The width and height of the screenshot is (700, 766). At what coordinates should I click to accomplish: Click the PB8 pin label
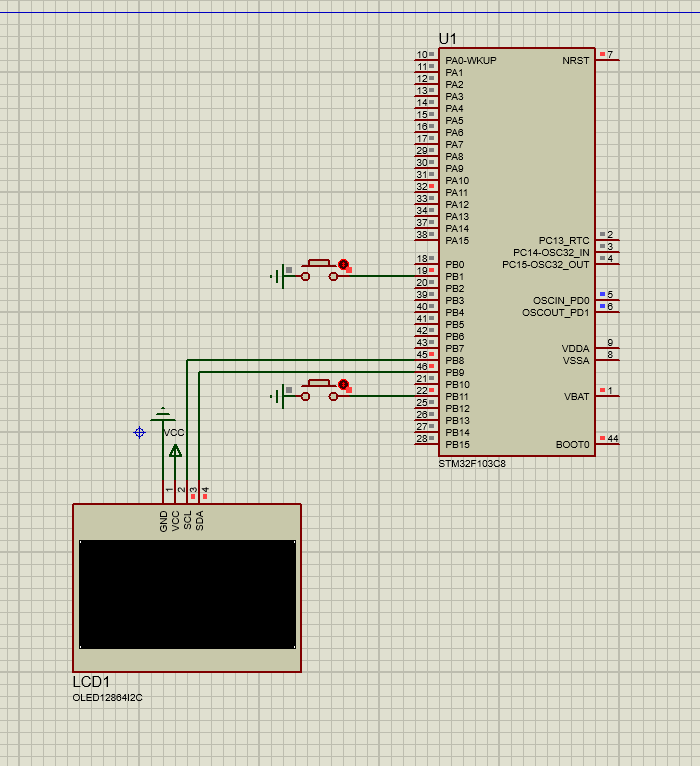tap(455, 361)
